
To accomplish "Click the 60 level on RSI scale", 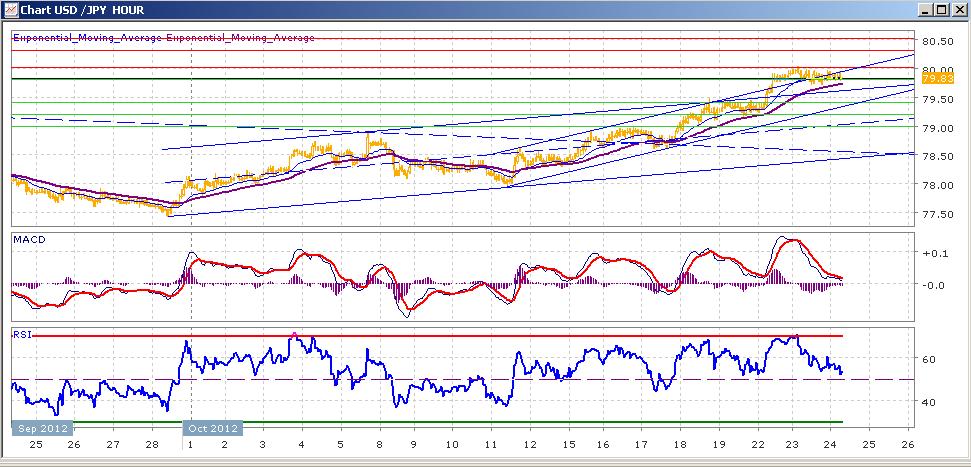I will coord(928,359).
